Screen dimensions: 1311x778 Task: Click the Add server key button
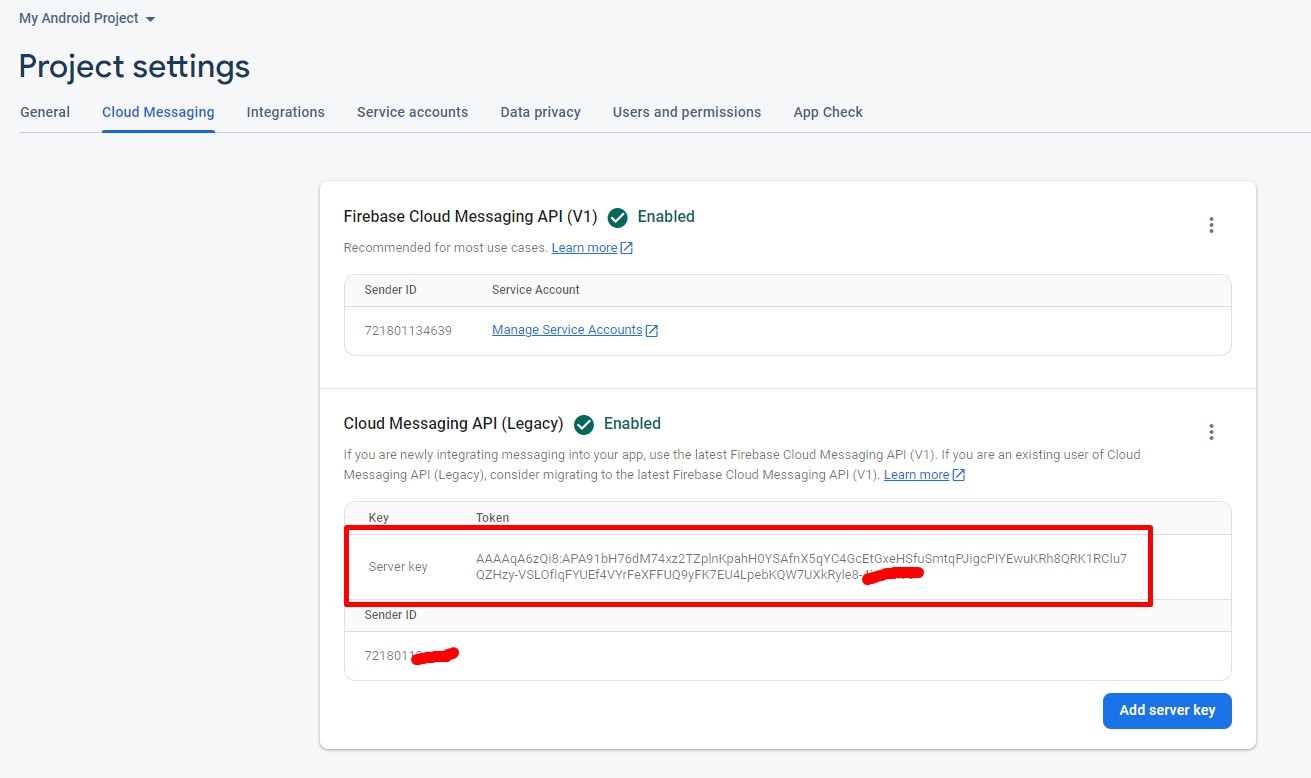1166,710
